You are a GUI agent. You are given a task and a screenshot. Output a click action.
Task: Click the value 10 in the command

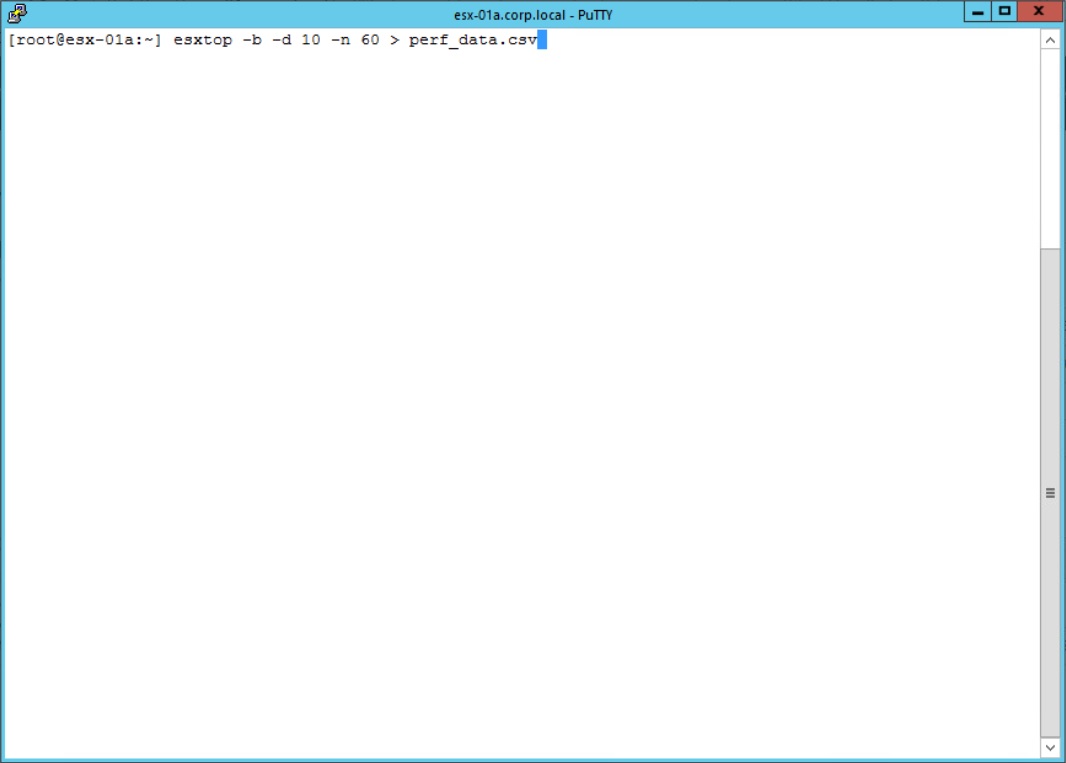tap(311, 39)
